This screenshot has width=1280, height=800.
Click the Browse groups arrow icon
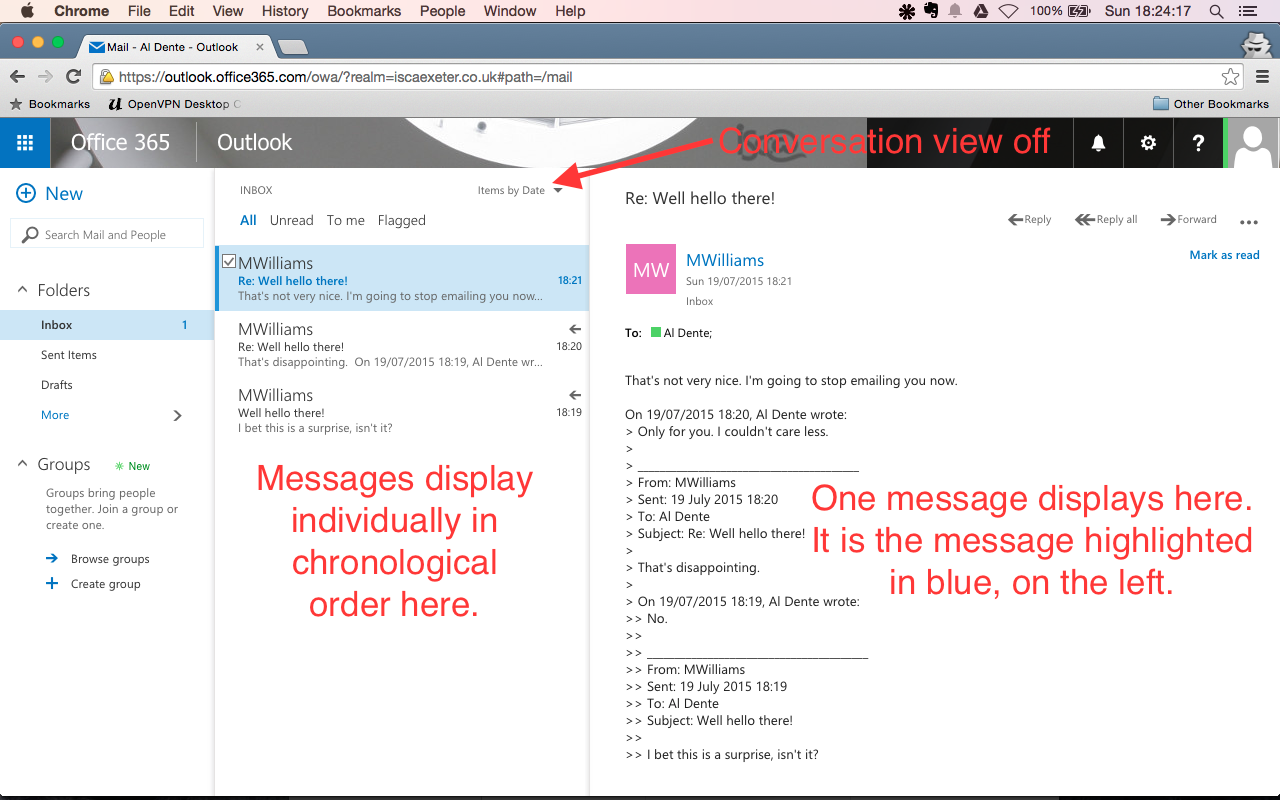pos(52,559)
